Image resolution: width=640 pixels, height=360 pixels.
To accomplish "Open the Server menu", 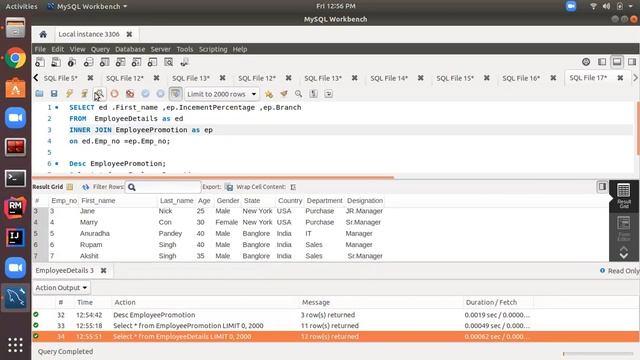I will pos(160,49).
